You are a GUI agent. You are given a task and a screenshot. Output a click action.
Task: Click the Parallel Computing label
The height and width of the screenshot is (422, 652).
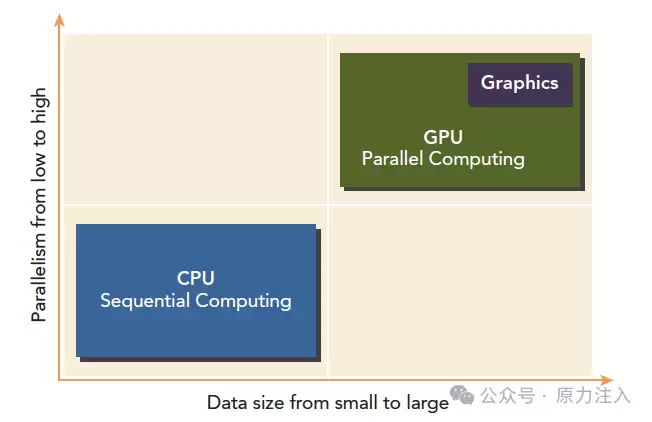coord(443,159)
